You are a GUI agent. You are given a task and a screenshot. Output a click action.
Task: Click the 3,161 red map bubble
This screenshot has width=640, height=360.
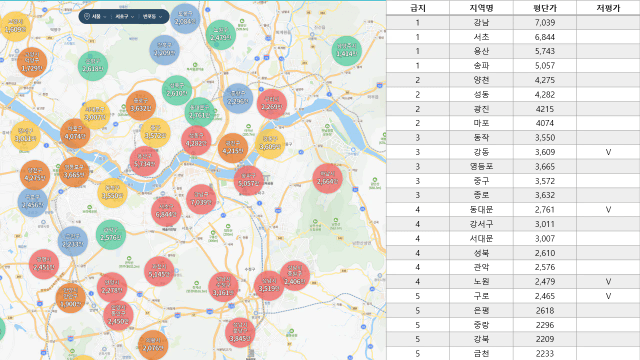pyautogui.click(x=223, y=287)
